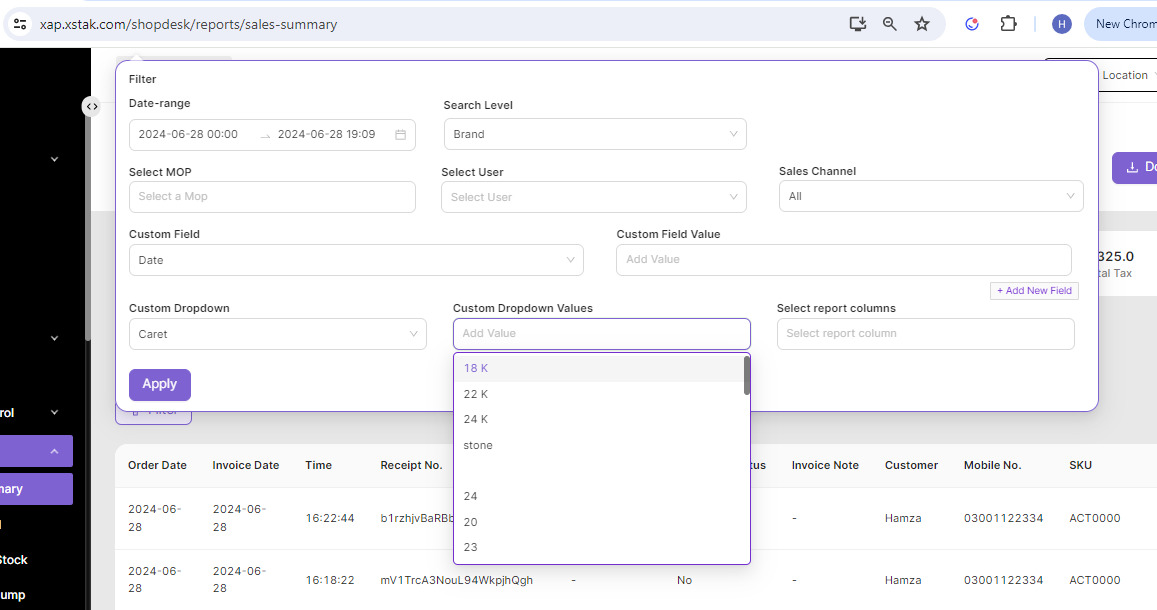The image size is (1157, 610).
Task: Click the Select report columns field
Action: [x=925, y=334]
